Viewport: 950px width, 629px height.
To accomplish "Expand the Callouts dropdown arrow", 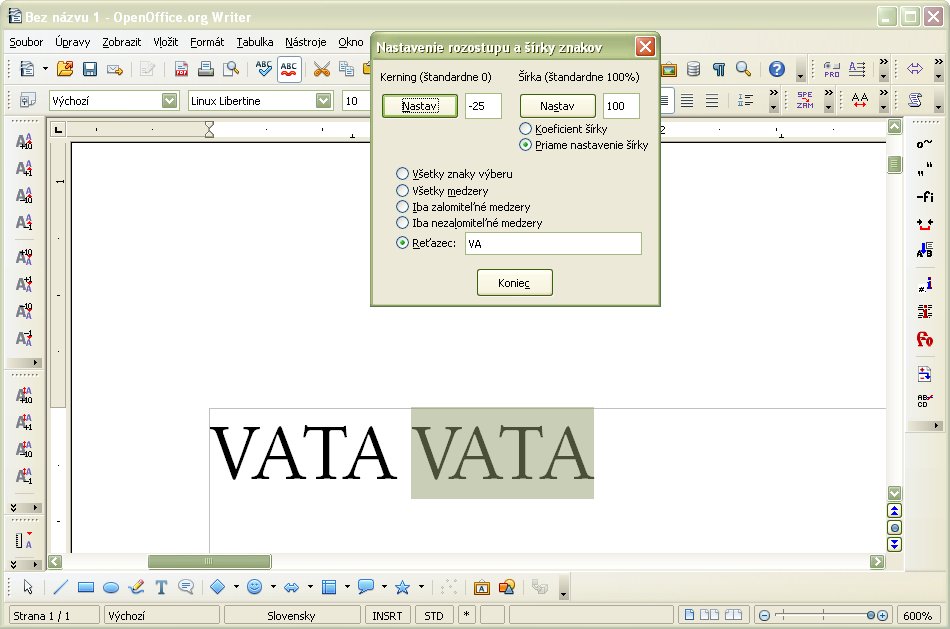I will click(384, 587).
